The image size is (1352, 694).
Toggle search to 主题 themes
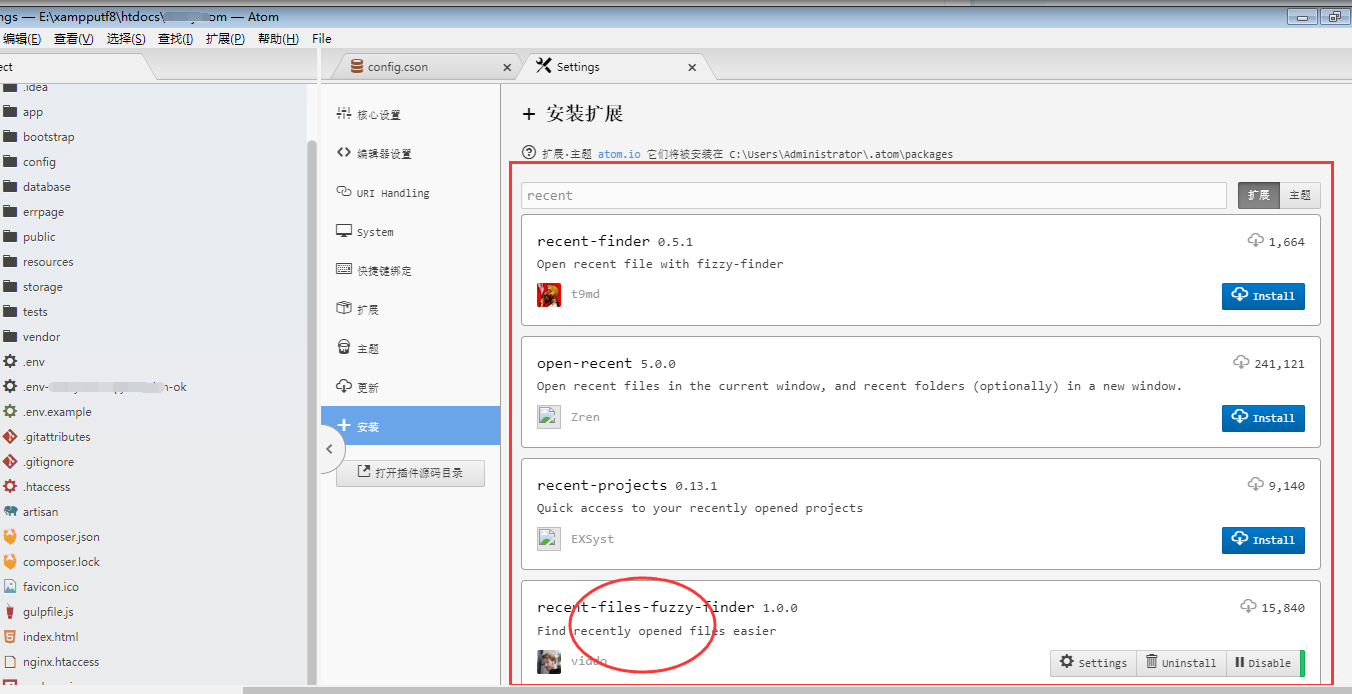1299,195
